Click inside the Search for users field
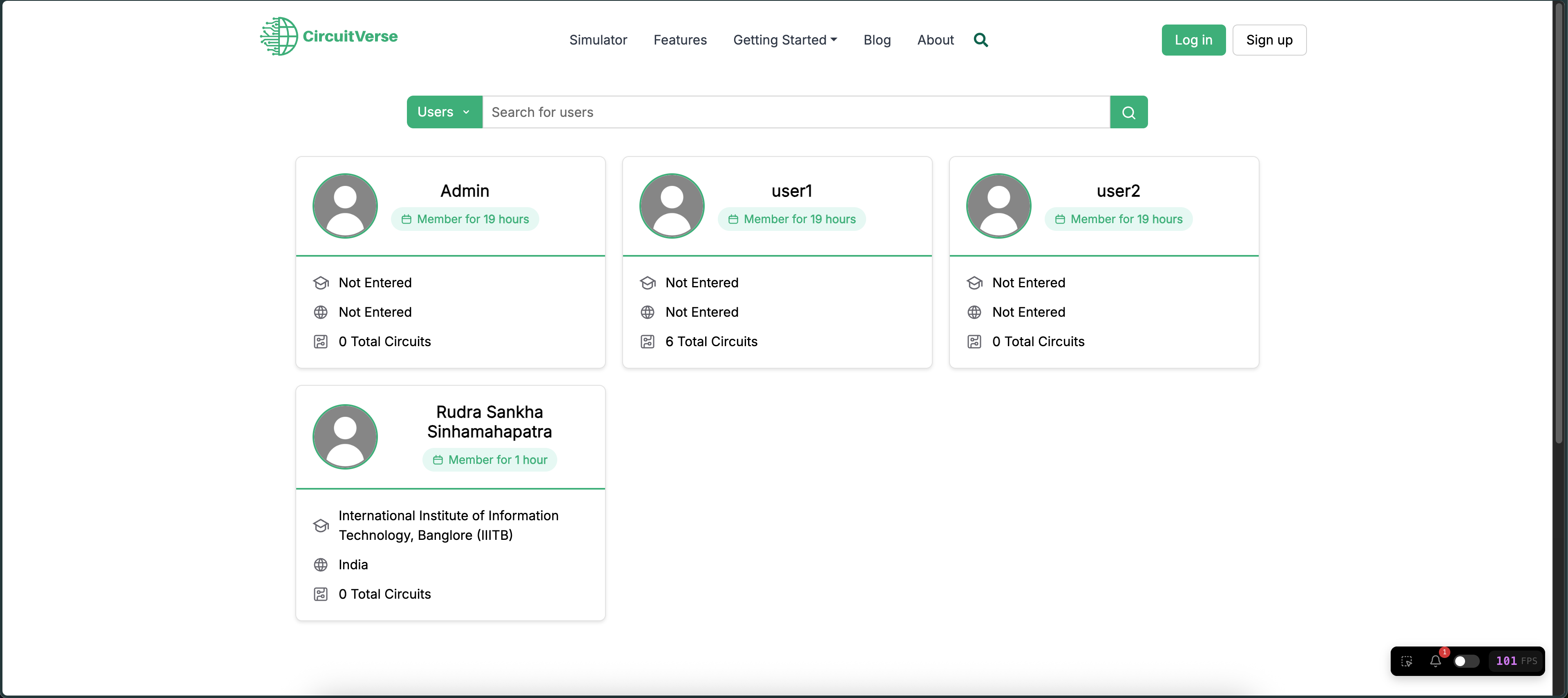 point(730,112)
